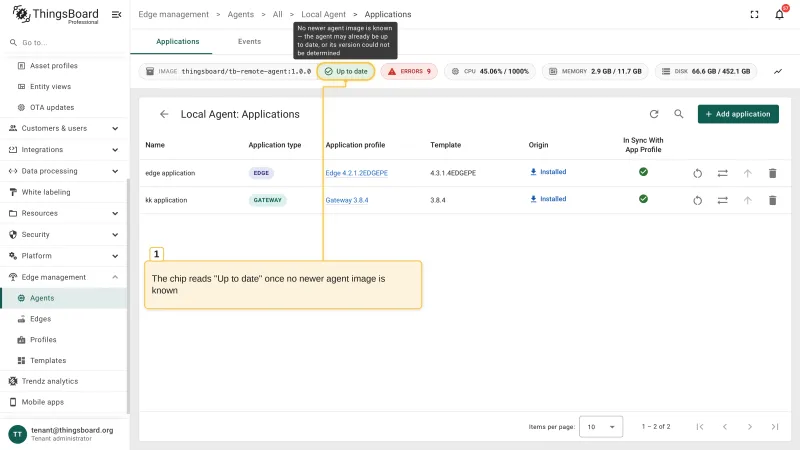Open the metrics chart trend icon

point(778,71)
